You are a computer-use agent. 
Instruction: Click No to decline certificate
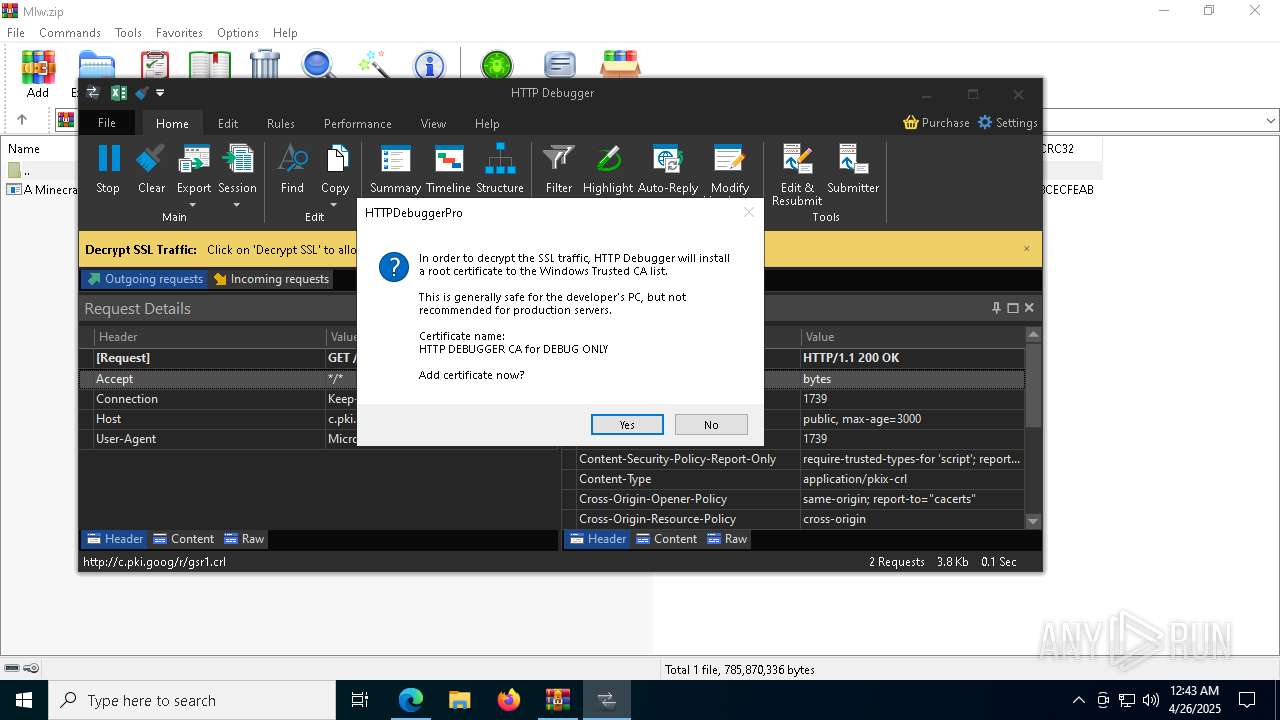(x=711, y=425)
